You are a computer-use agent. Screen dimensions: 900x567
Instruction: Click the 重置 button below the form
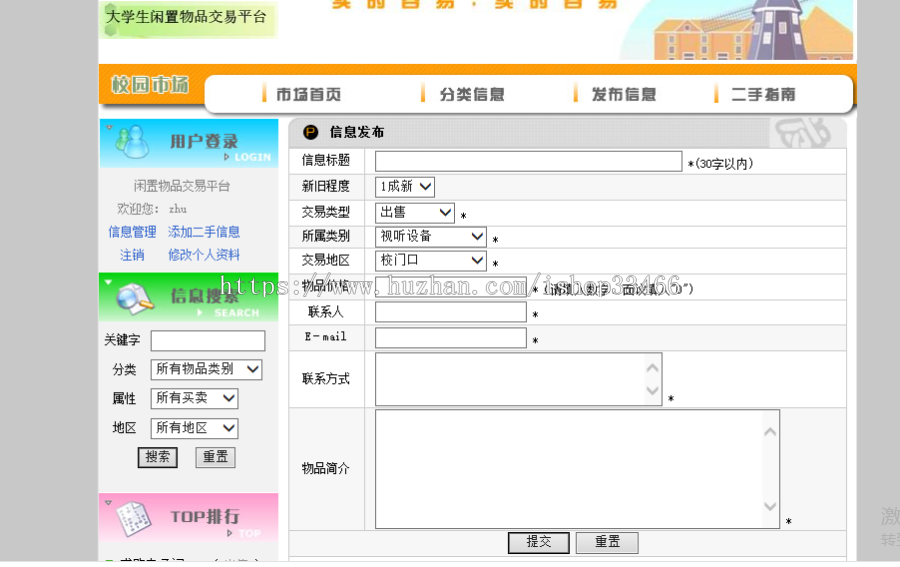607,542
